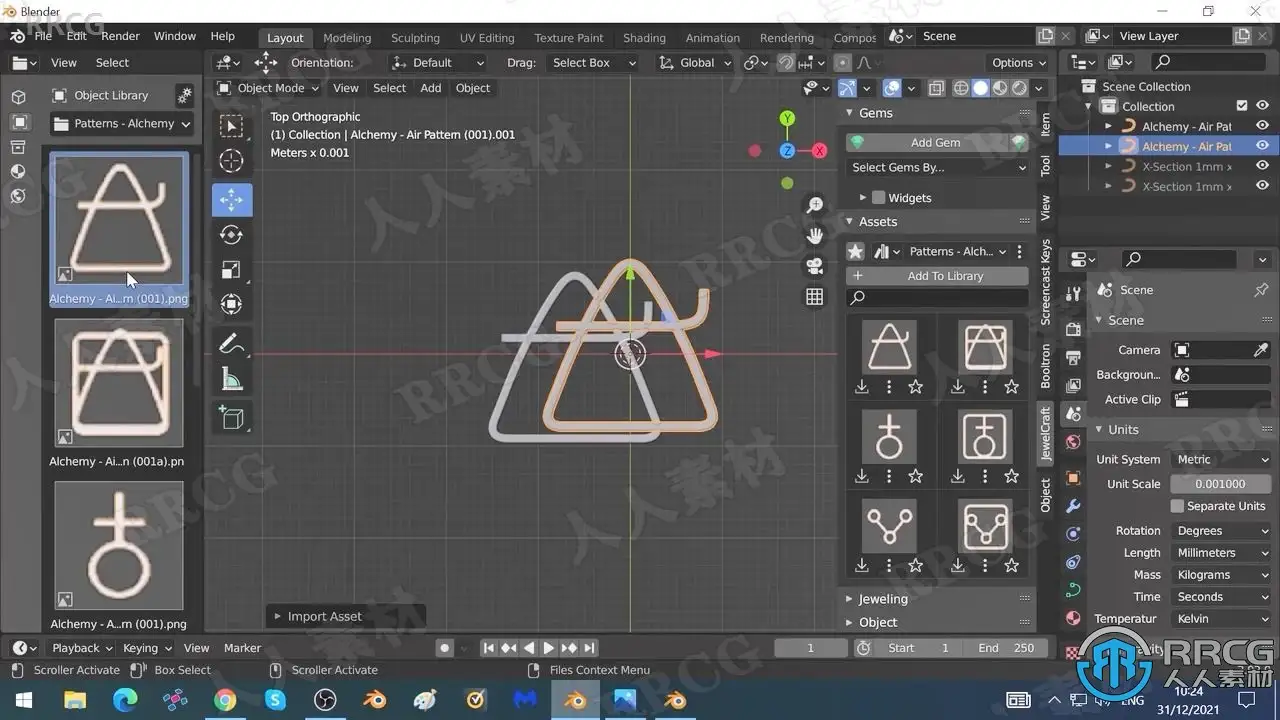Open Chrome from Windows taskbar
Viewport: 1280px width, 720px height.
click(225, 700)
